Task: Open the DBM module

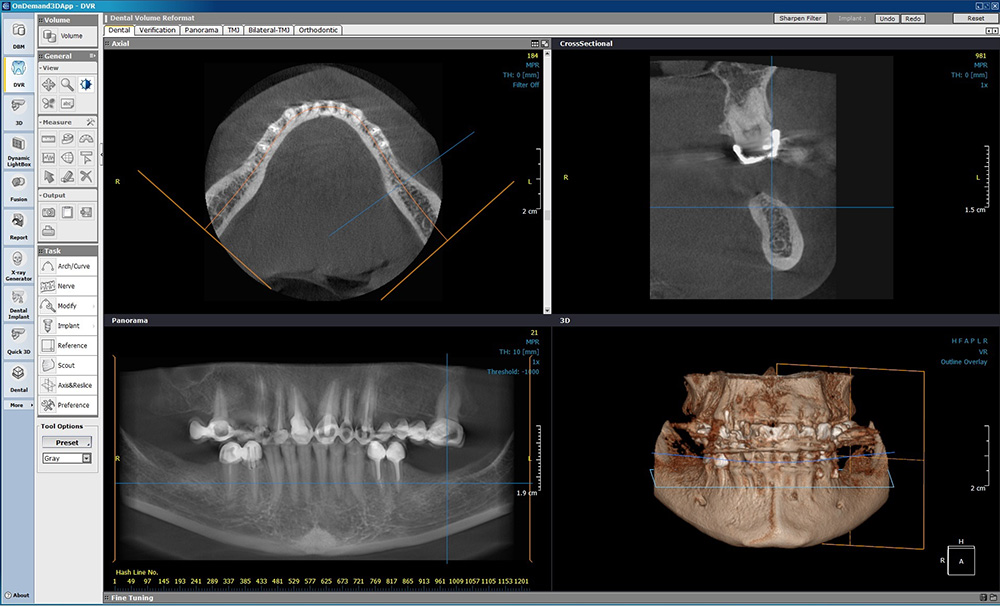Action: click(x=18, y=36)
